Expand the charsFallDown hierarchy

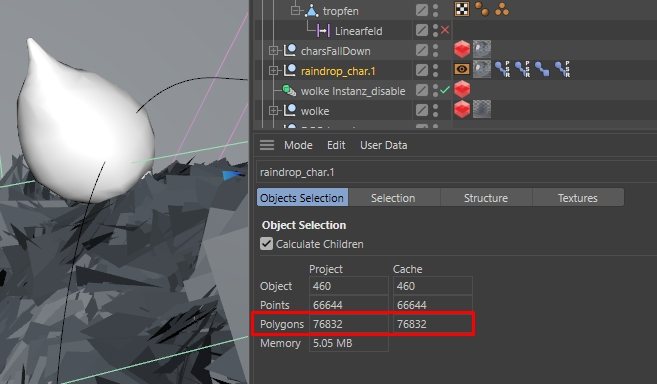pos(273,50)
